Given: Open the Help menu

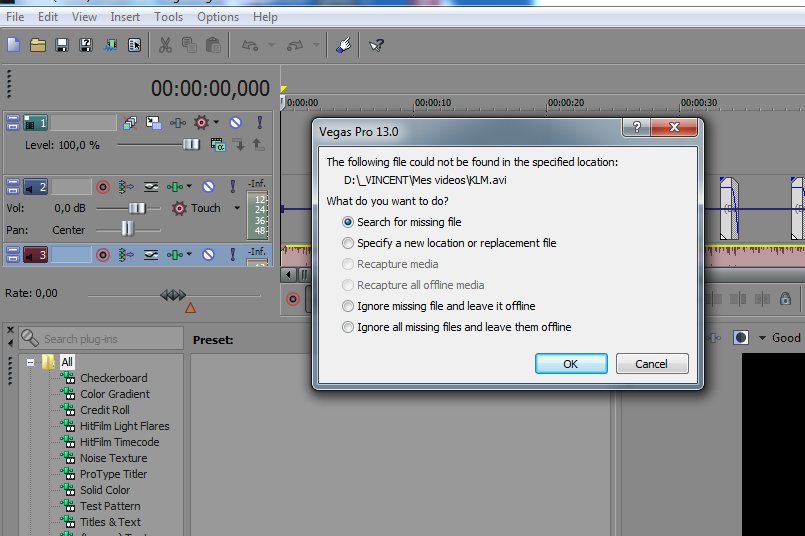Looking at the screenshot, I should pos(265,17).
